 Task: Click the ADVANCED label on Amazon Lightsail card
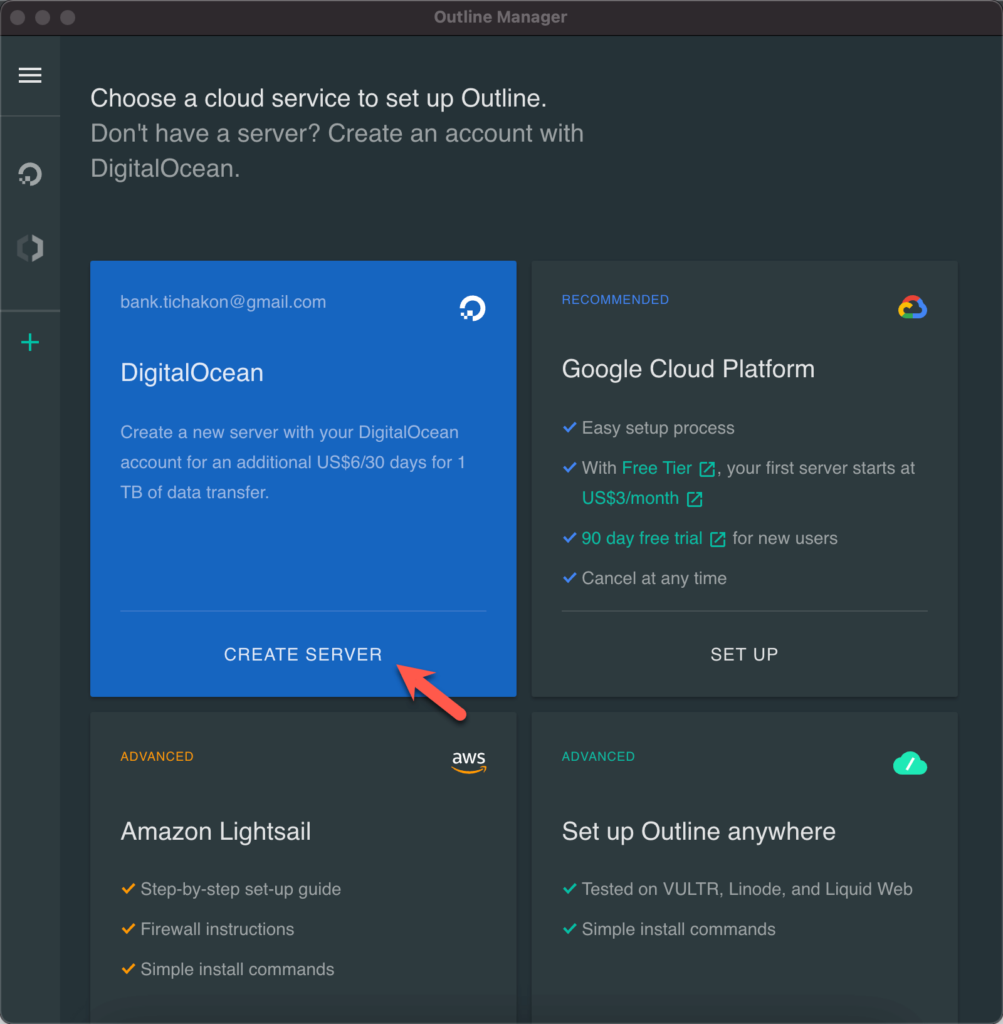coord(157,756)
